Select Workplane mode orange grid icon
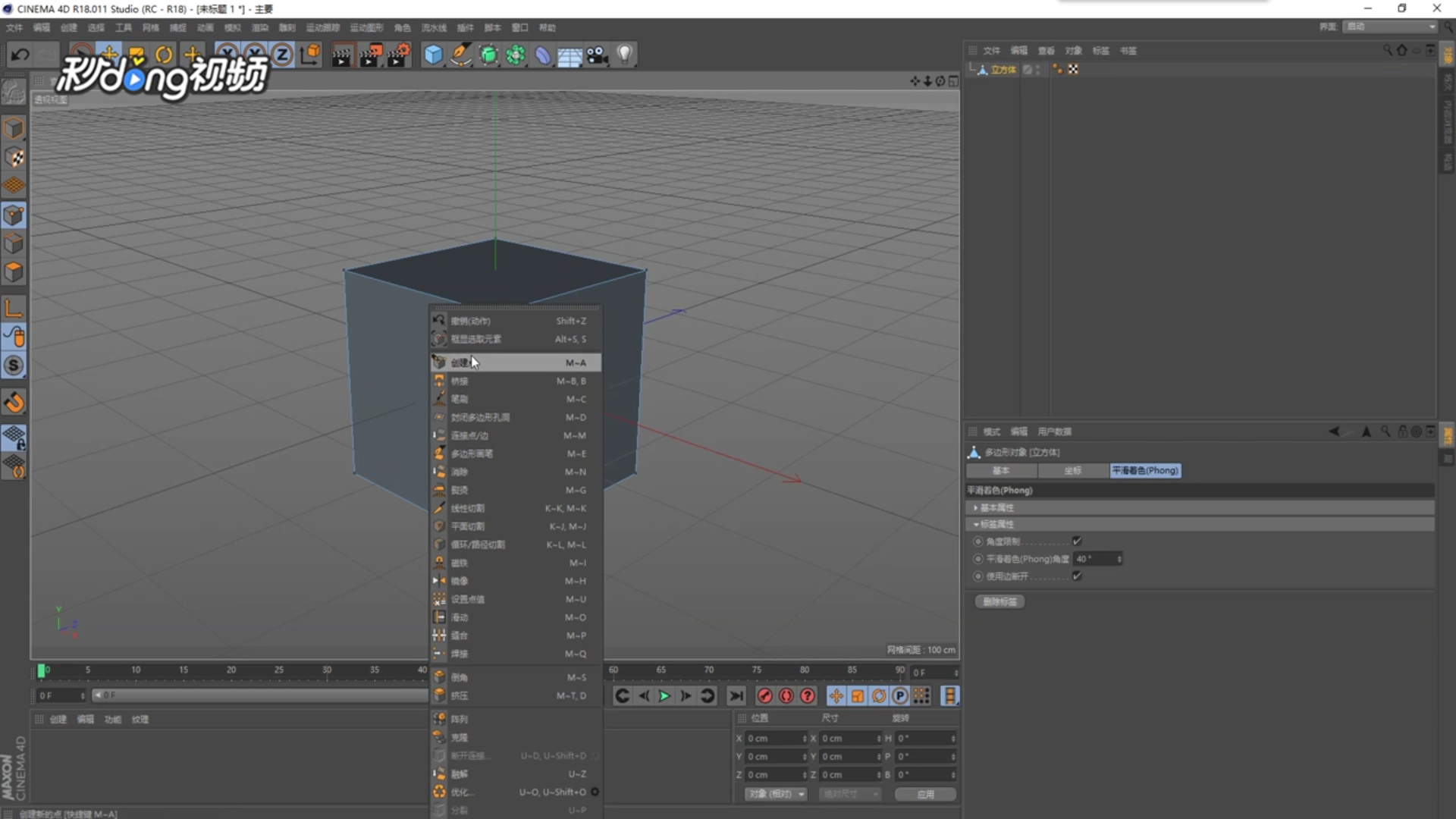The image size is (1456, 819). pyautogui.click(x=14, y=185)
